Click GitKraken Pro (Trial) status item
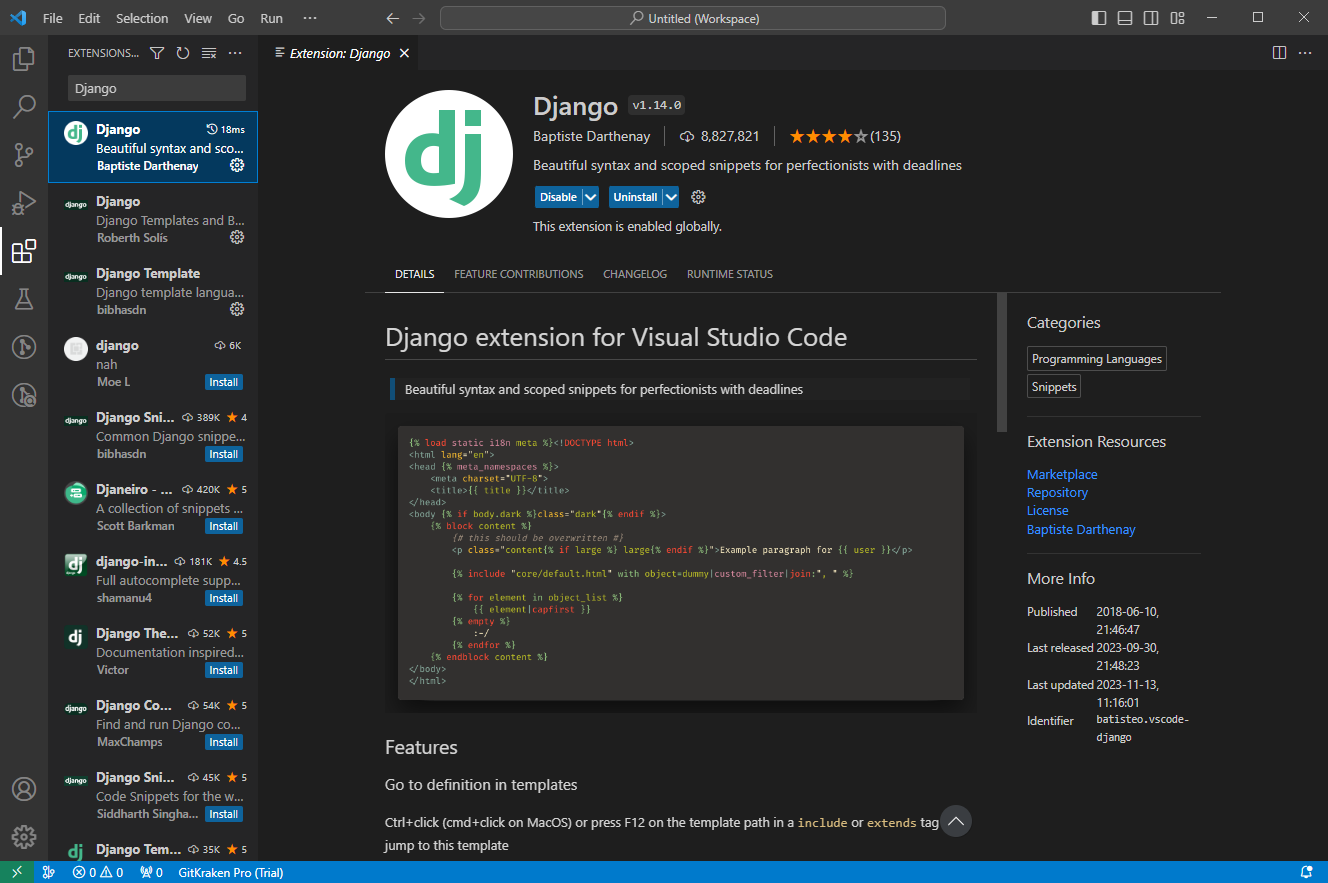 [230, 872]
